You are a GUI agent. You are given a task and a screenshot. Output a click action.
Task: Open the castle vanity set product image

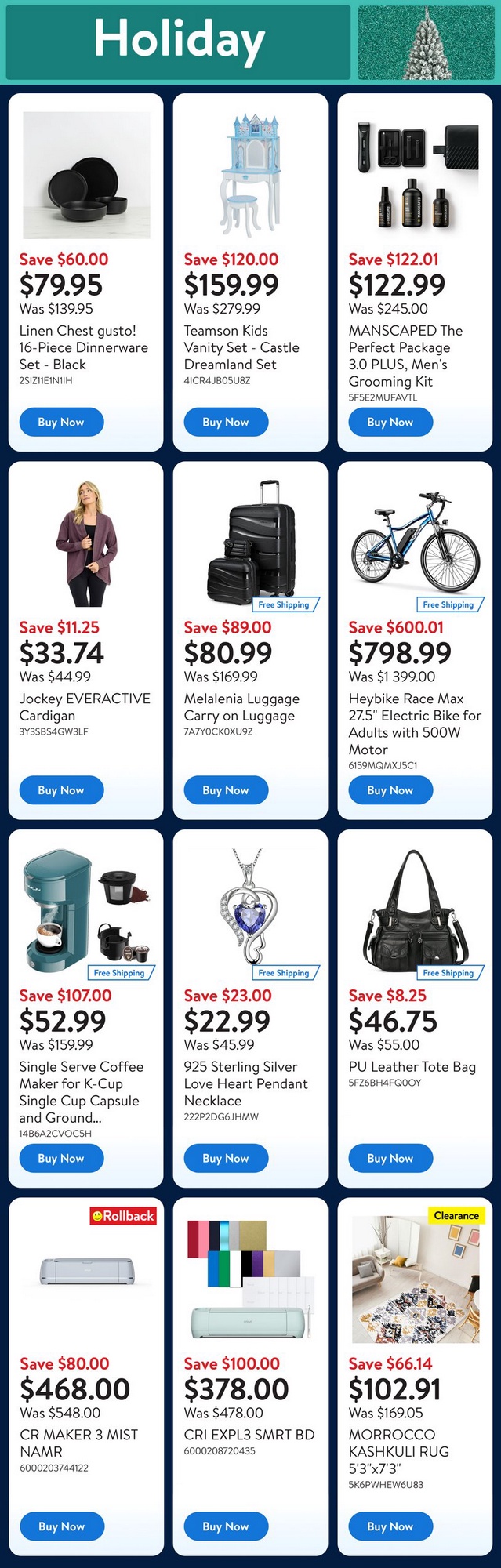tap(251, 175)
